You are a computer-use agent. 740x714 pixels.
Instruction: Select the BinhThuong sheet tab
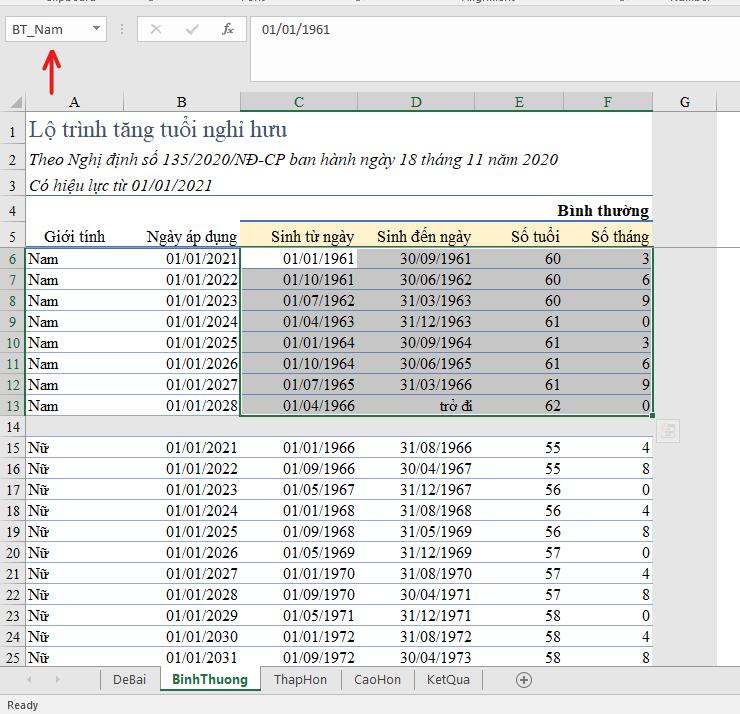pos(209,679)
